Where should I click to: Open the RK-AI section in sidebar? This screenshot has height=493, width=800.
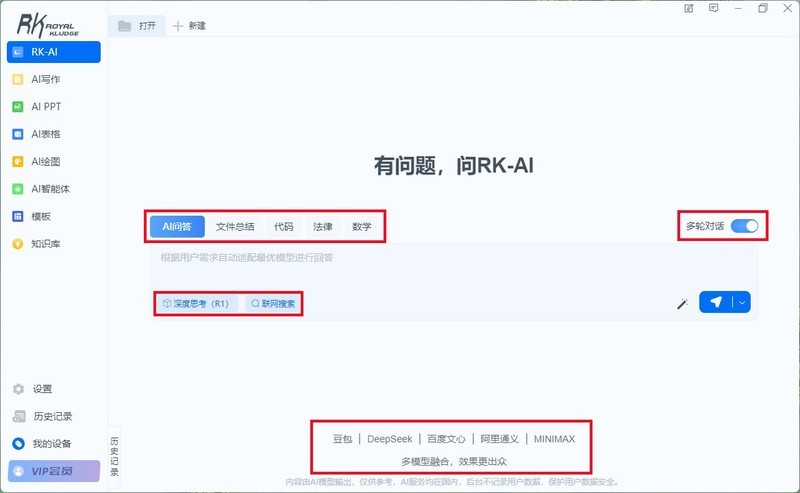coord(54,52)
